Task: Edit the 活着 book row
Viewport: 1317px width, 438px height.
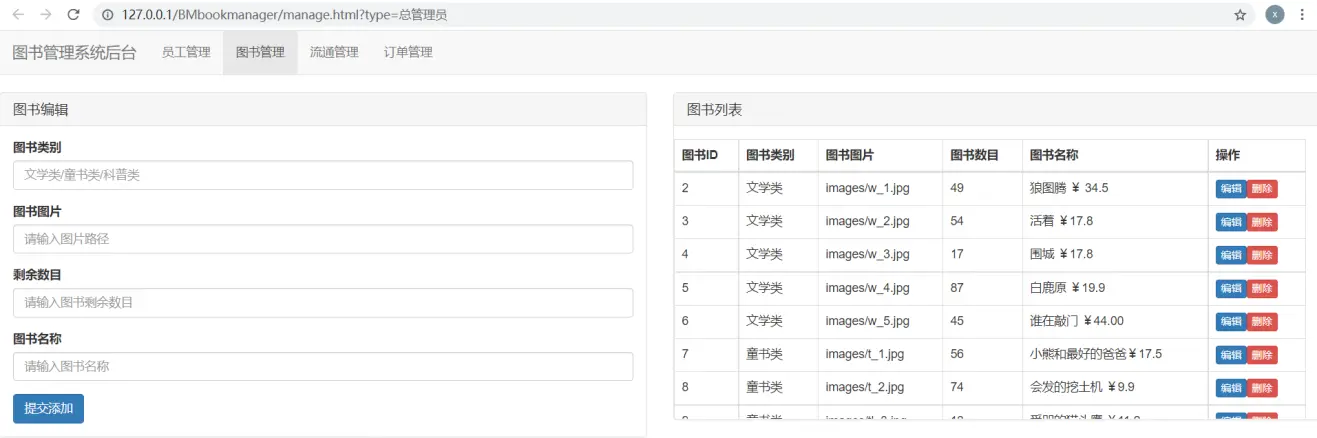Action: tap(1231, 221)
